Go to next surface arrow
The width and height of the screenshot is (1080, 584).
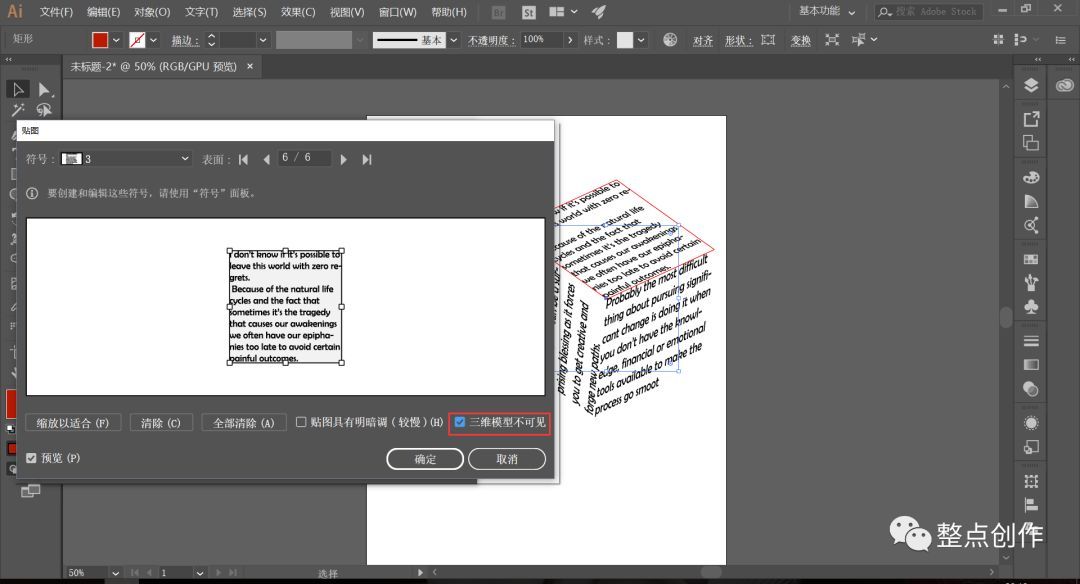coord(343,160)
